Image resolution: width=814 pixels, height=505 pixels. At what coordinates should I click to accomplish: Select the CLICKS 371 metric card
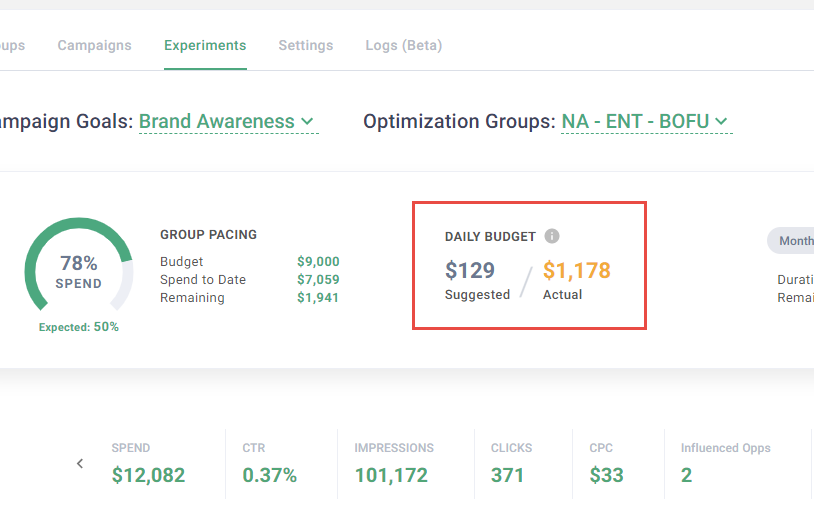(511, 464)
